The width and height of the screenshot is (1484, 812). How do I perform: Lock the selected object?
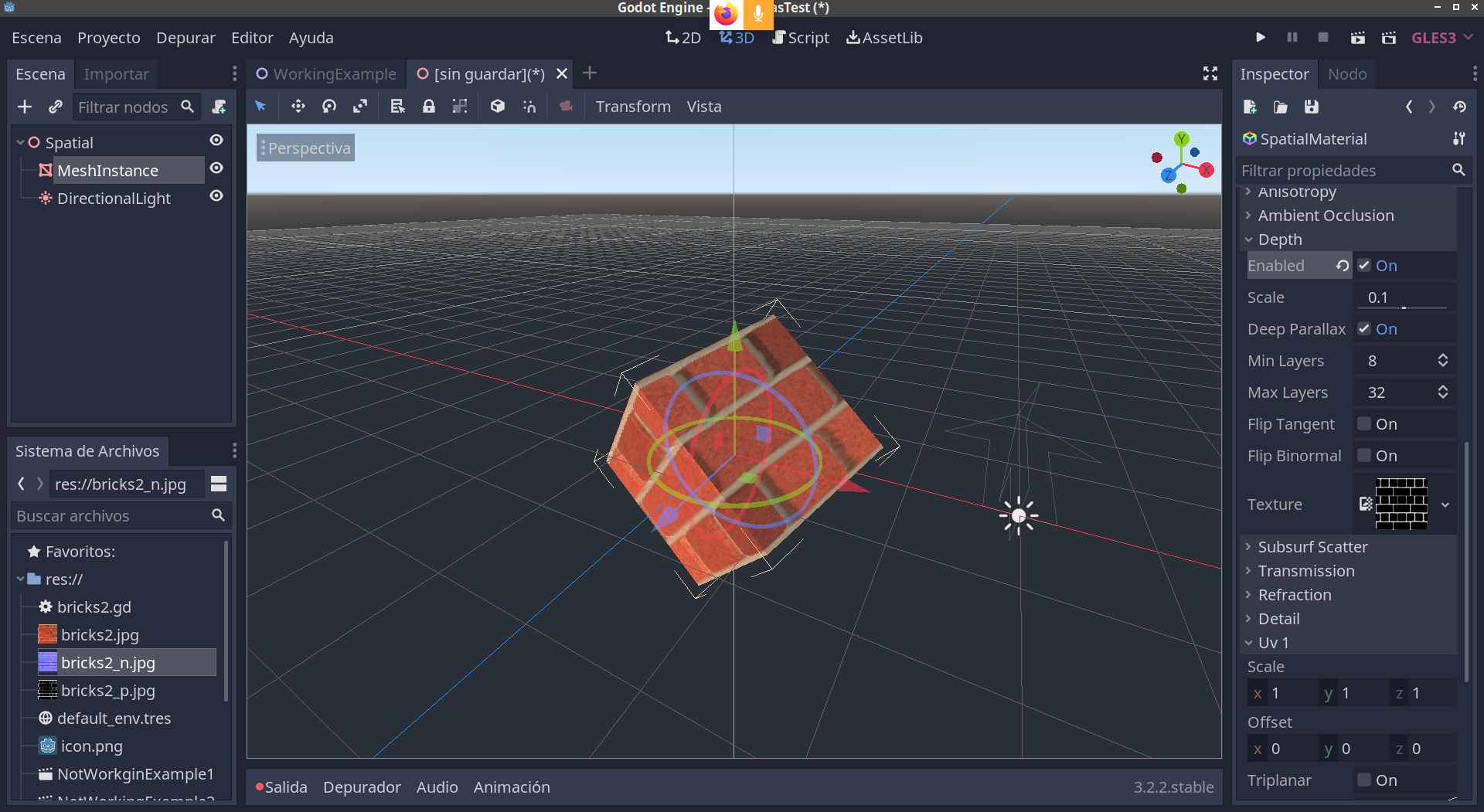click(x=429, y=107)
